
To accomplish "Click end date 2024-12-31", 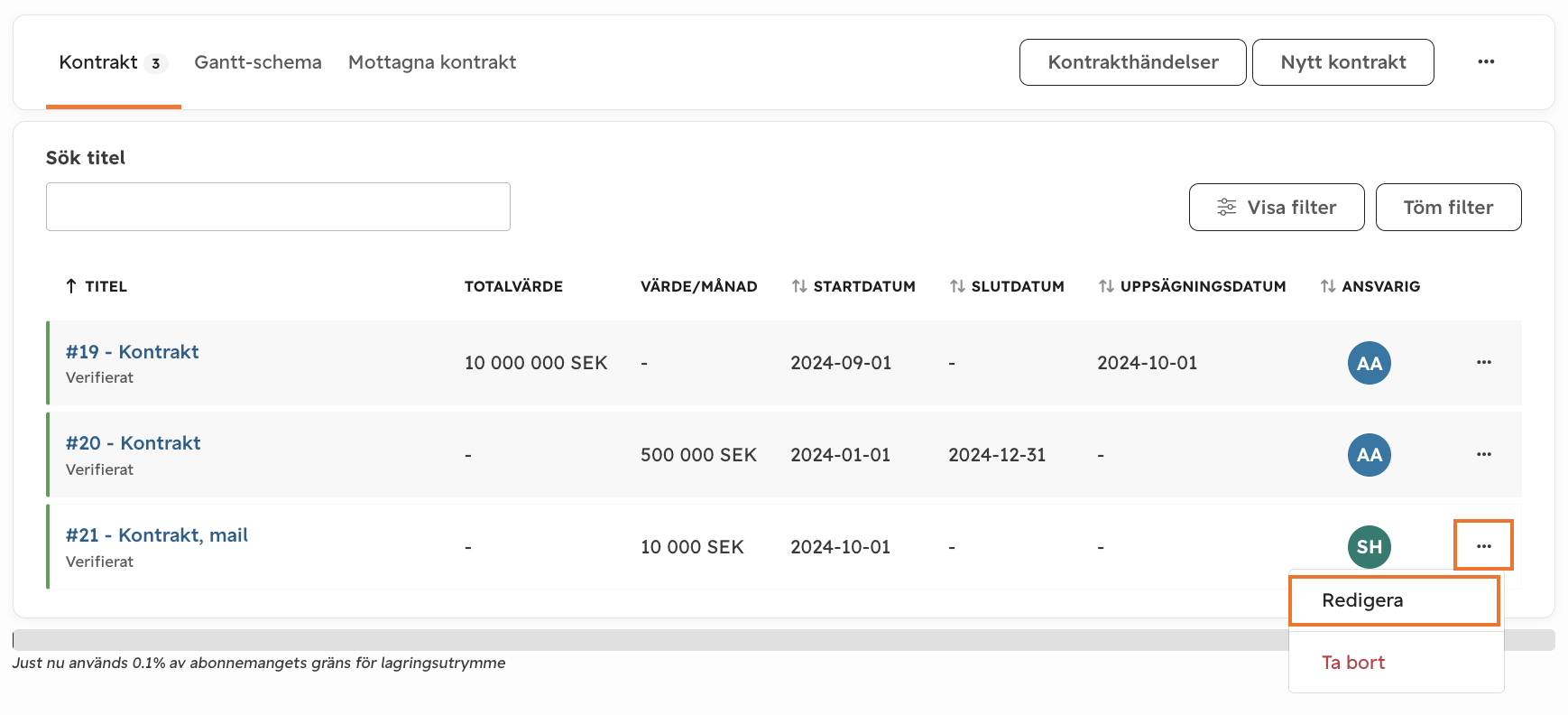I will 997,455.
